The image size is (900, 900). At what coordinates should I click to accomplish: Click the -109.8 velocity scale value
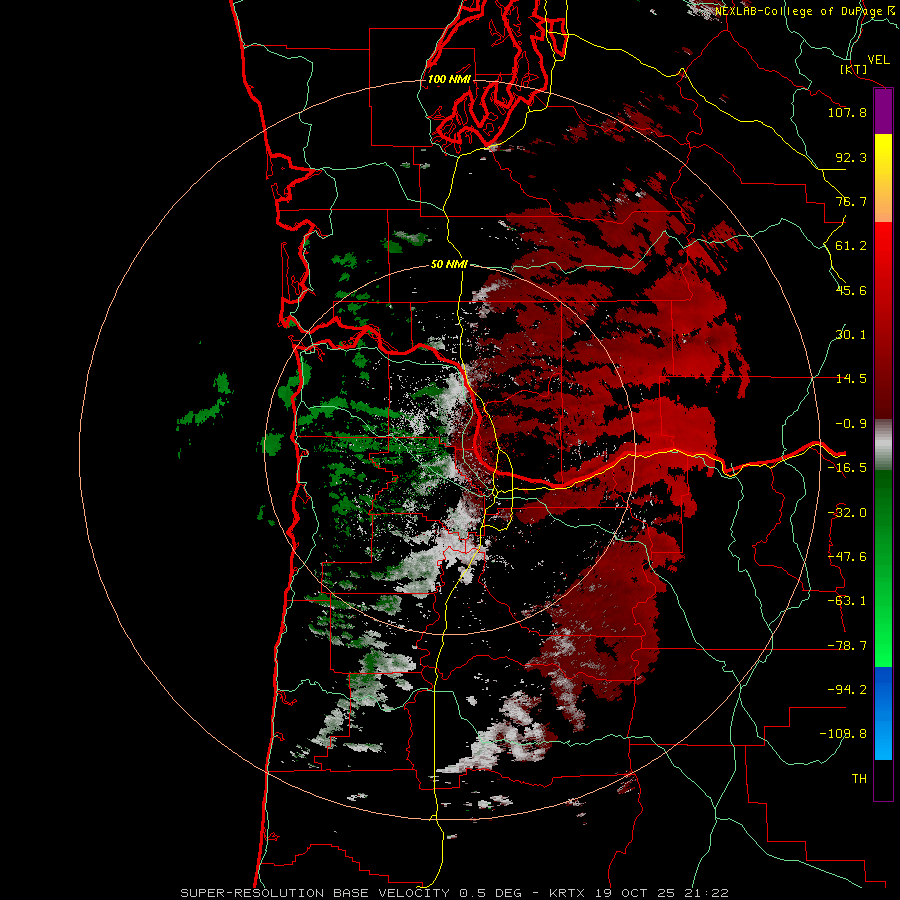[843, 734]
